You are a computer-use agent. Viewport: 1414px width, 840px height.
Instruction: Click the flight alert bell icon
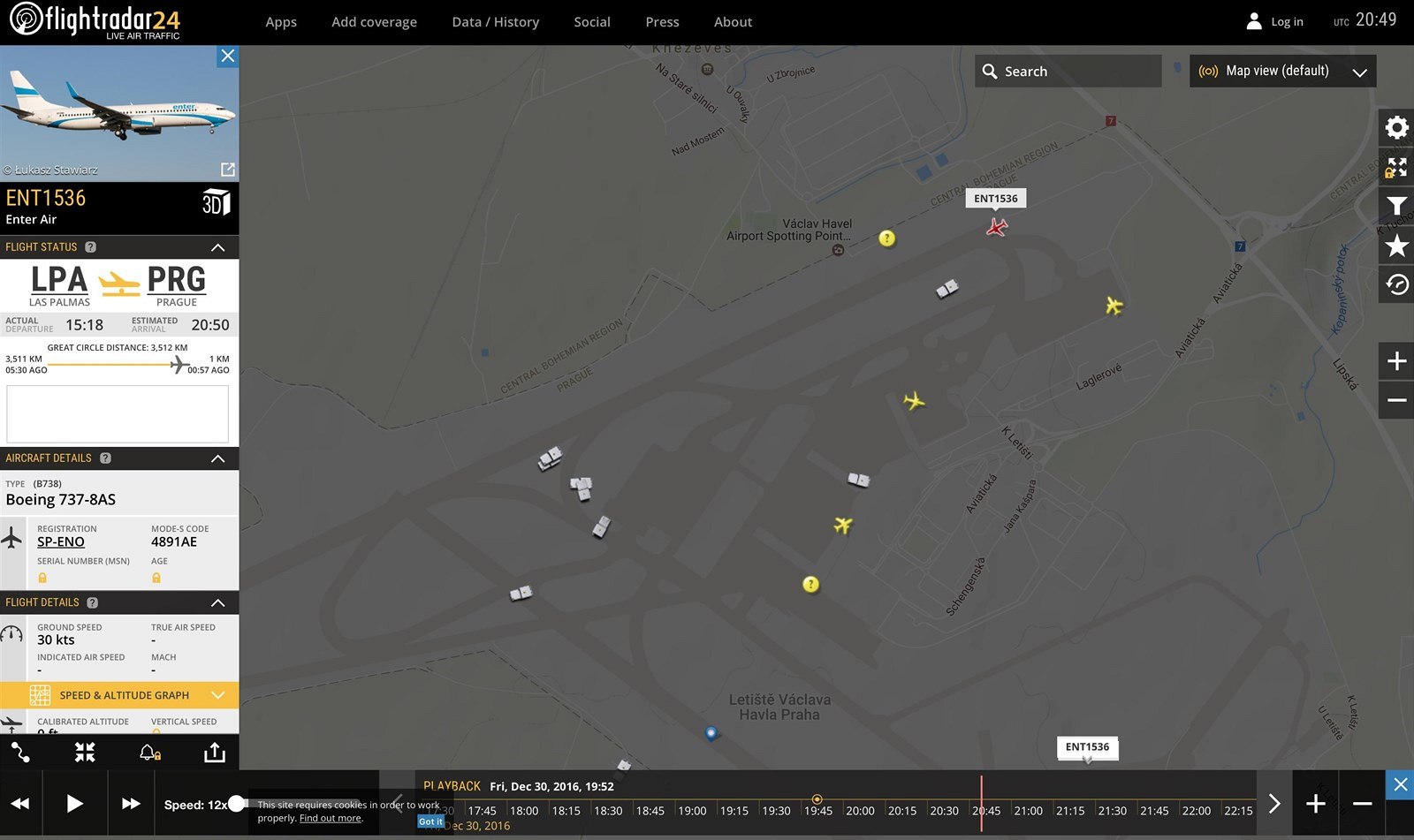click(x=149, y=753)
